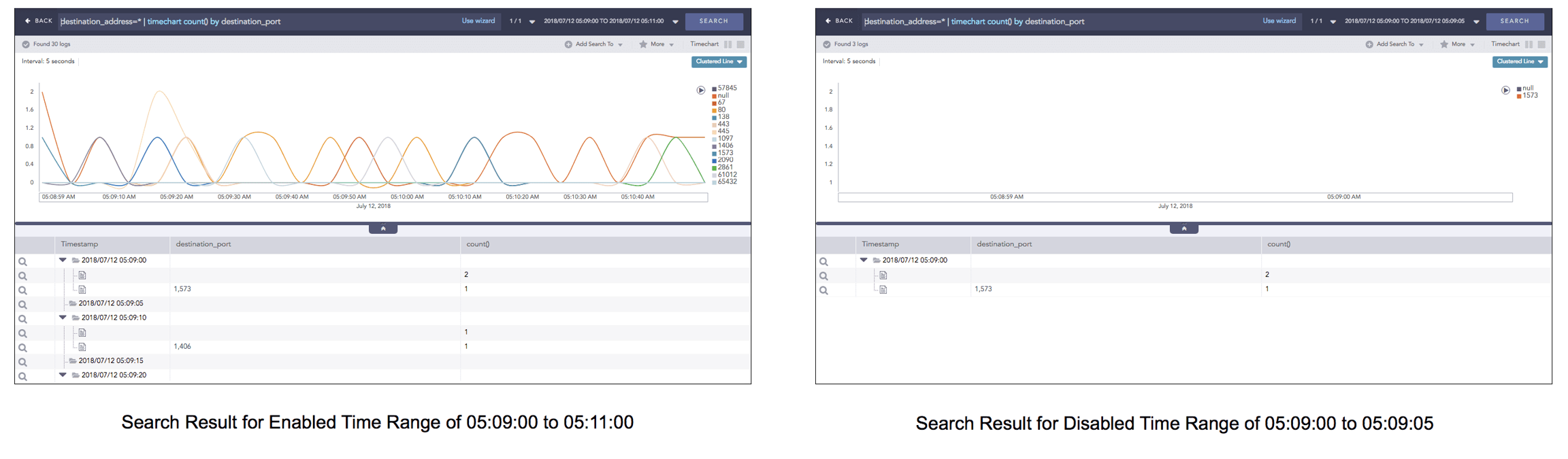The width and height of the screenshot is (1568, 459).
Task: Click the green 2861 swatch in left legend
Action: 714,168
